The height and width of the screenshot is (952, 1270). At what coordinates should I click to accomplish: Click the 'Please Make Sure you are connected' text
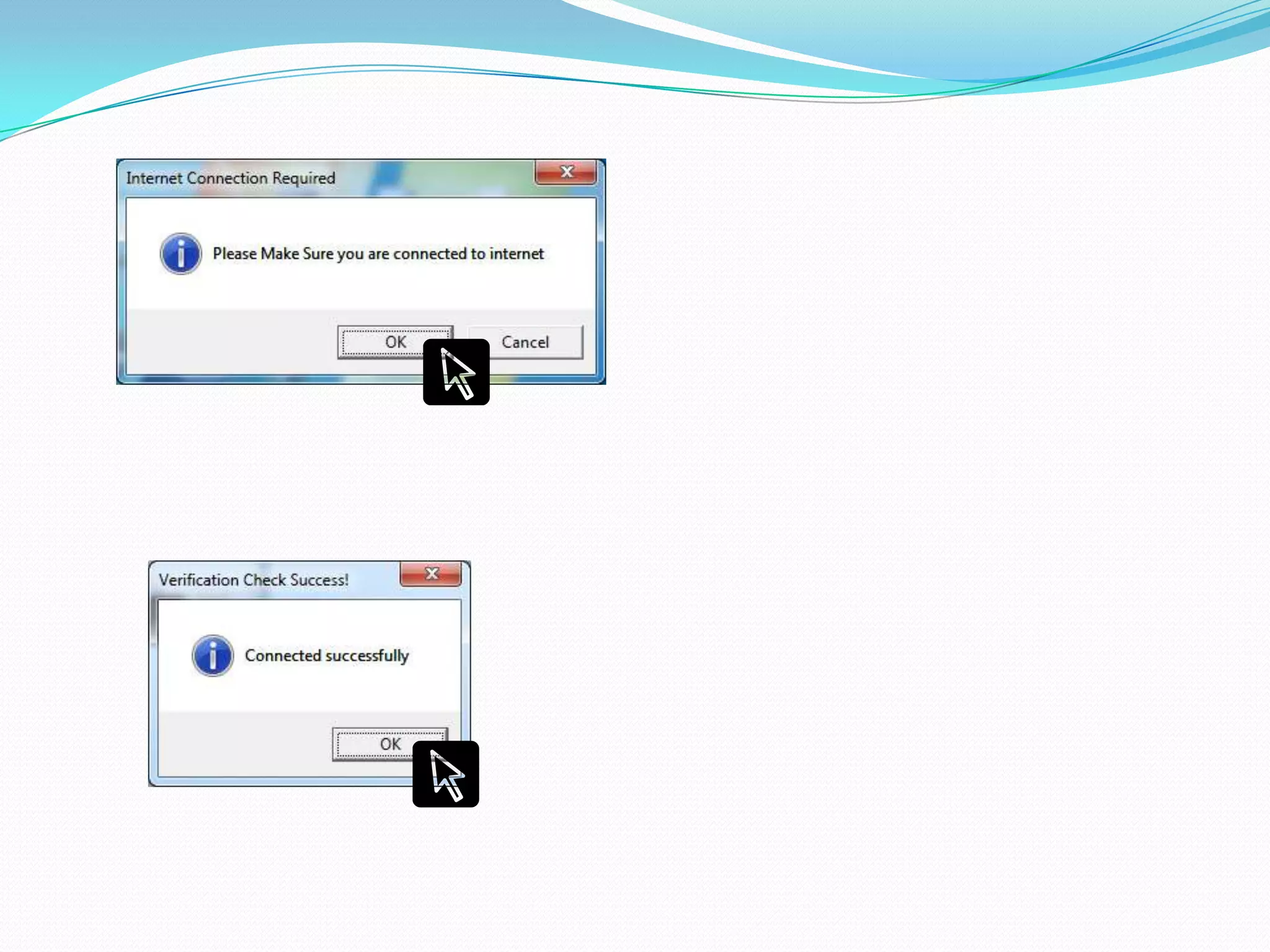[378, 254]
